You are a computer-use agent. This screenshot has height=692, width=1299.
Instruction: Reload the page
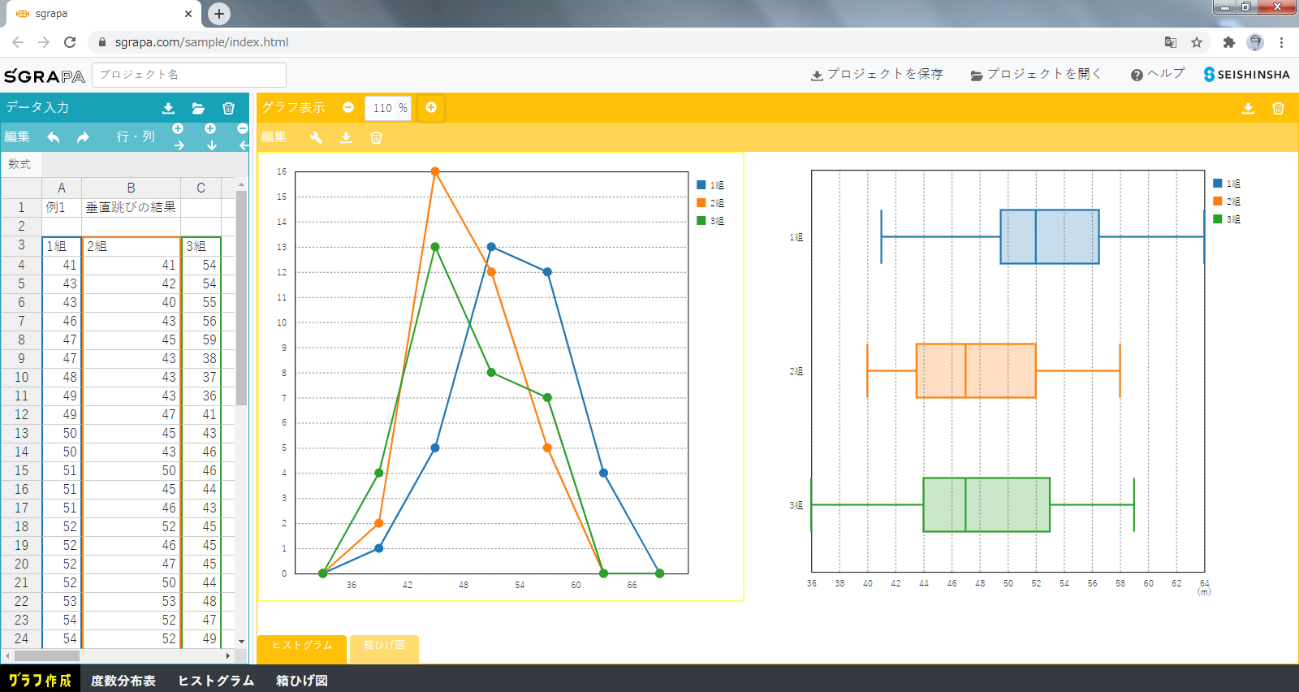(x=70, y=42)
